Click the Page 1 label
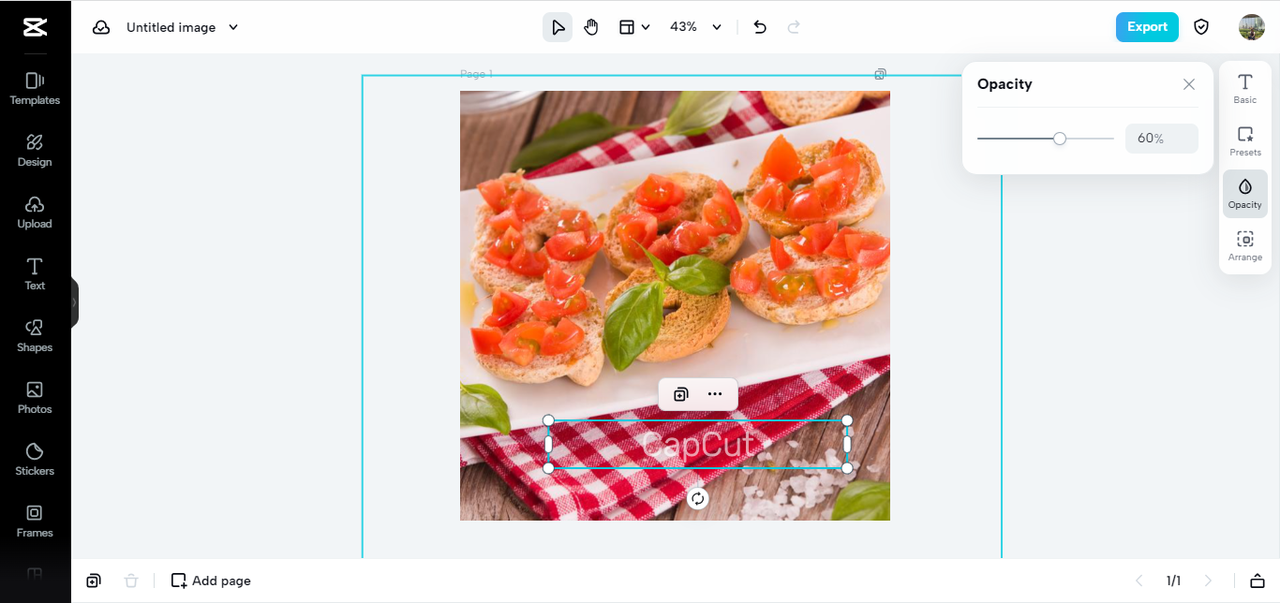 coord(476,74)
